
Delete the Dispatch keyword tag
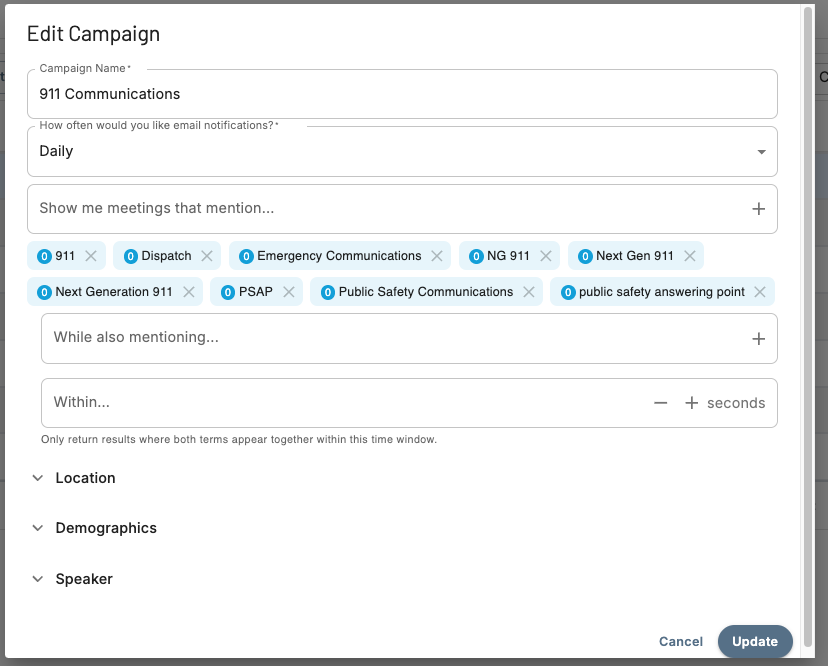[x=207, y=256]
